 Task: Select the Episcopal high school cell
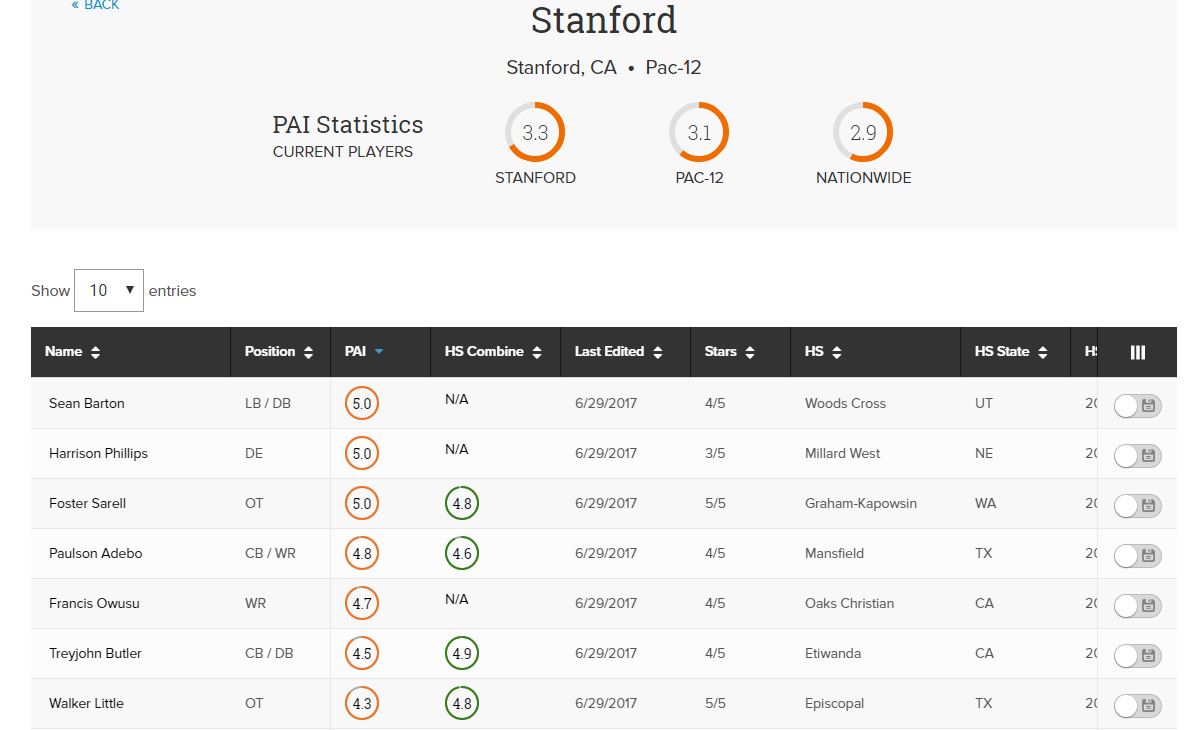point(834,703)
